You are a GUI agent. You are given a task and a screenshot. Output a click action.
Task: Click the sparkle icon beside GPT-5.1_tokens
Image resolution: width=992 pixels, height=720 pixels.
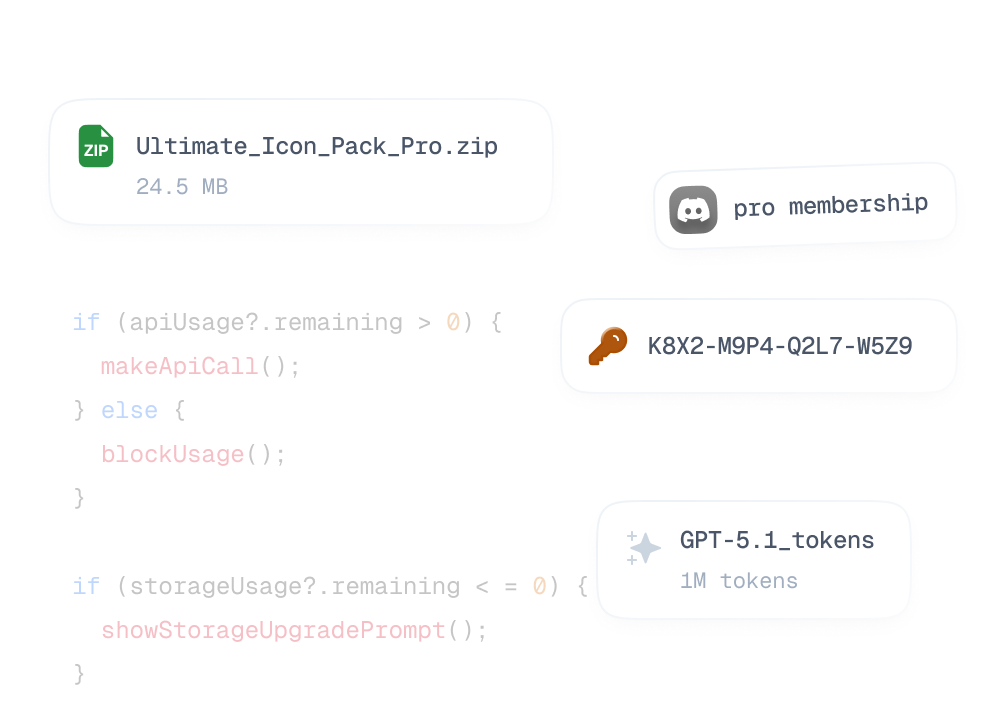tap(645, 548)
